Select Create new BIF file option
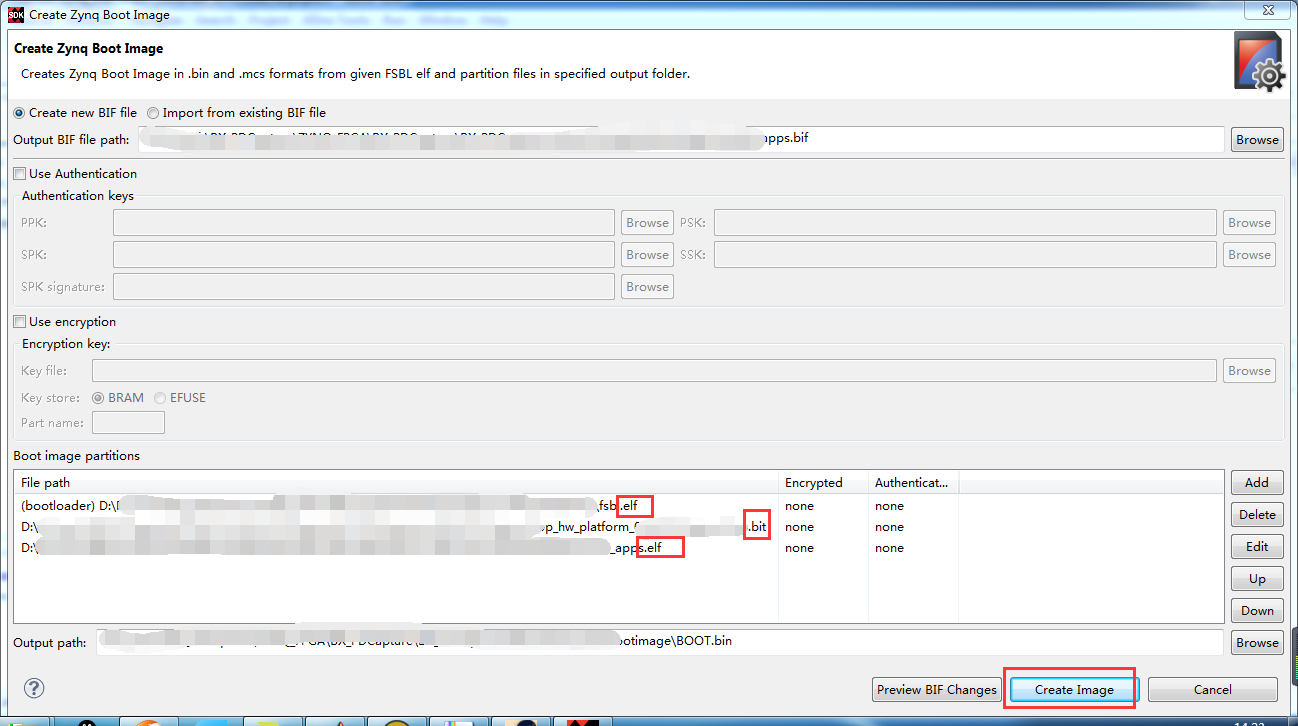This screenshot has height=726, width=1298. pyautogui.click(x=20, y=113)
